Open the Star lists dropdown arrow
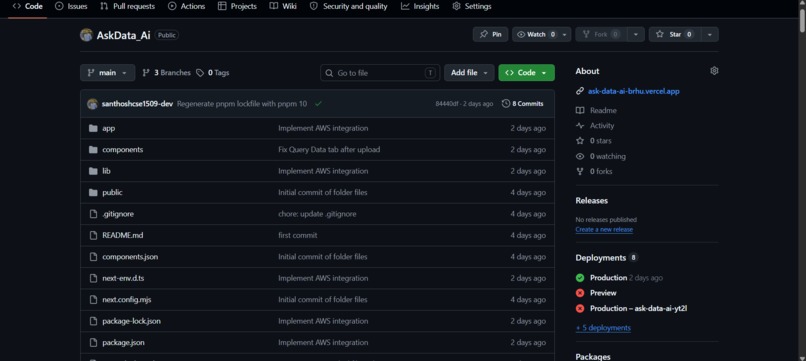The width and height of the screenshot is (806, 361). pos(710,34)
